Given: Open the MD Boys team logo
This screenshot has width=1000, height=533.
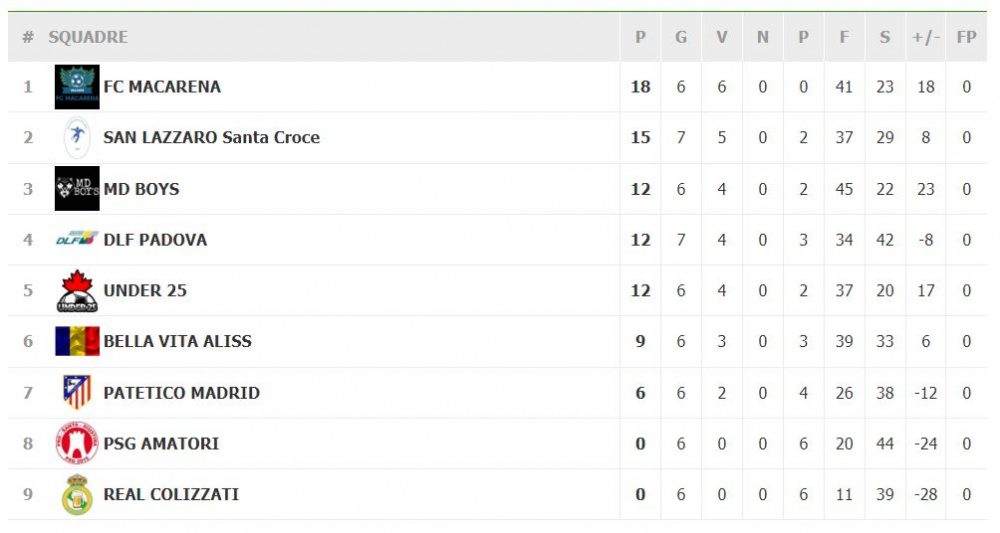Looking at the screenshot, I should (77, 189).
